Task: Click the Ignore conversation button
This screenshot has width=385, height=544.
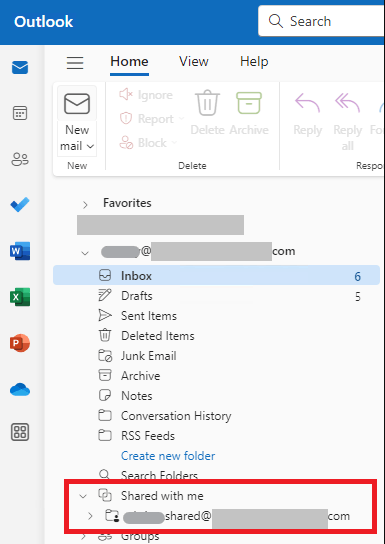Action: (x=146, y=95)
